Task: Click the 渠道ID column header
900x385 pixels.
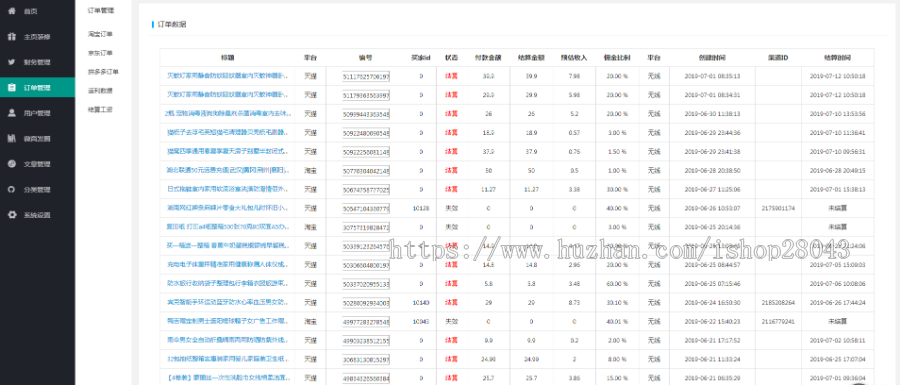Action: (778, 58)
